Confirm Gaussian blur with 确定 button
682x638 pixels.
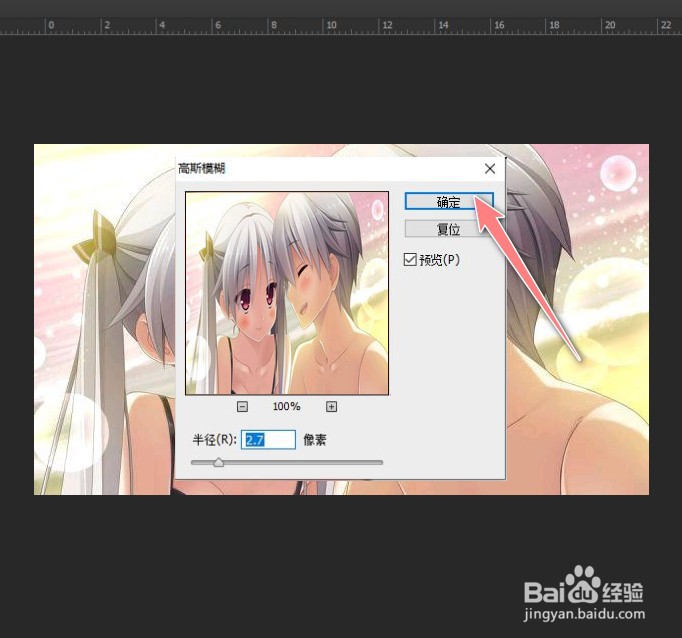[x=448, y=201]
